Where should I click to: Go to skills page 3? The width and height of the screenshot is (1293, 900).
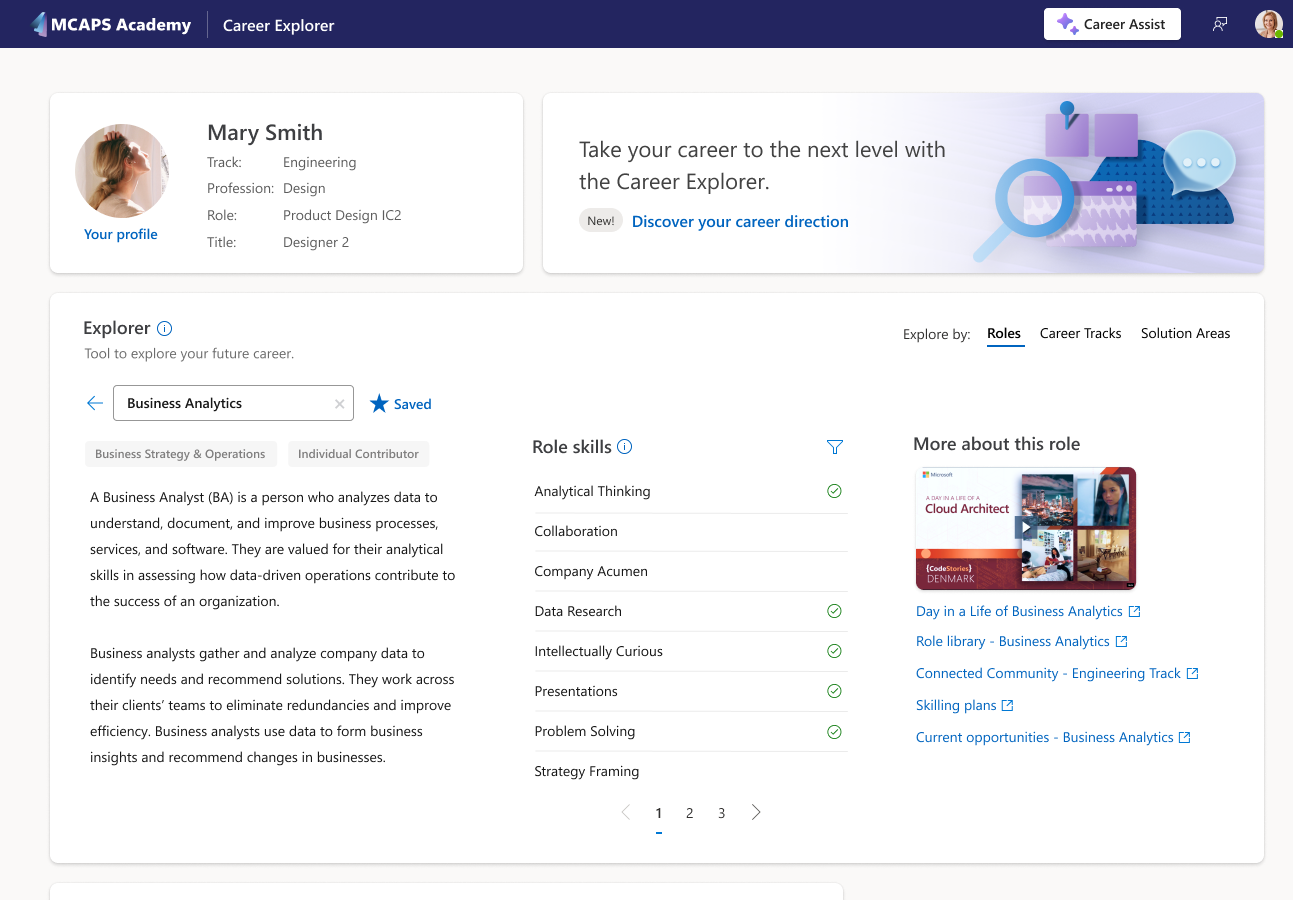(721, 813)
